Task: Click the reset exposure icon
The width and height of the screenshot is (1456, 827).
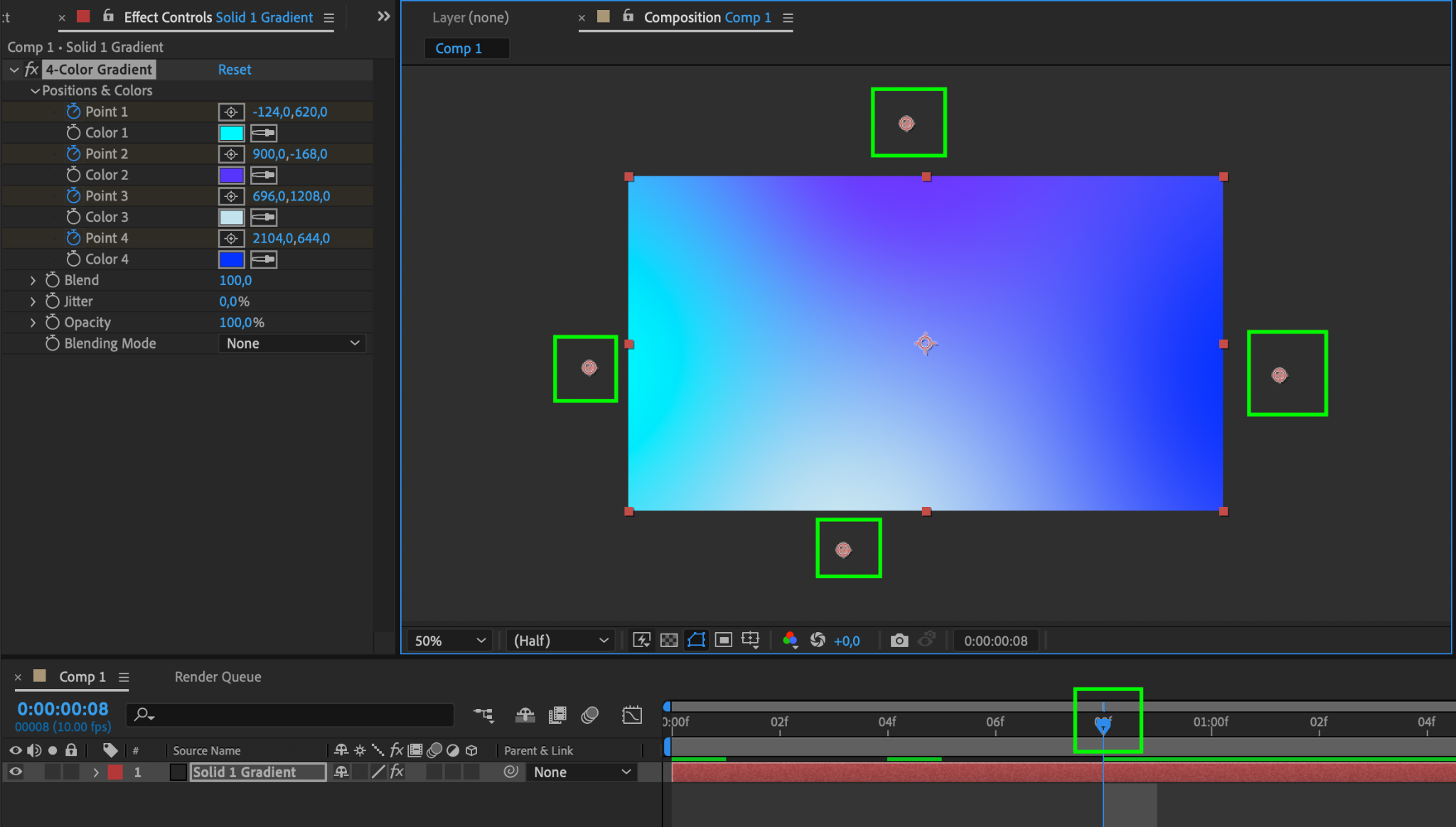Action: coord(818,640)
